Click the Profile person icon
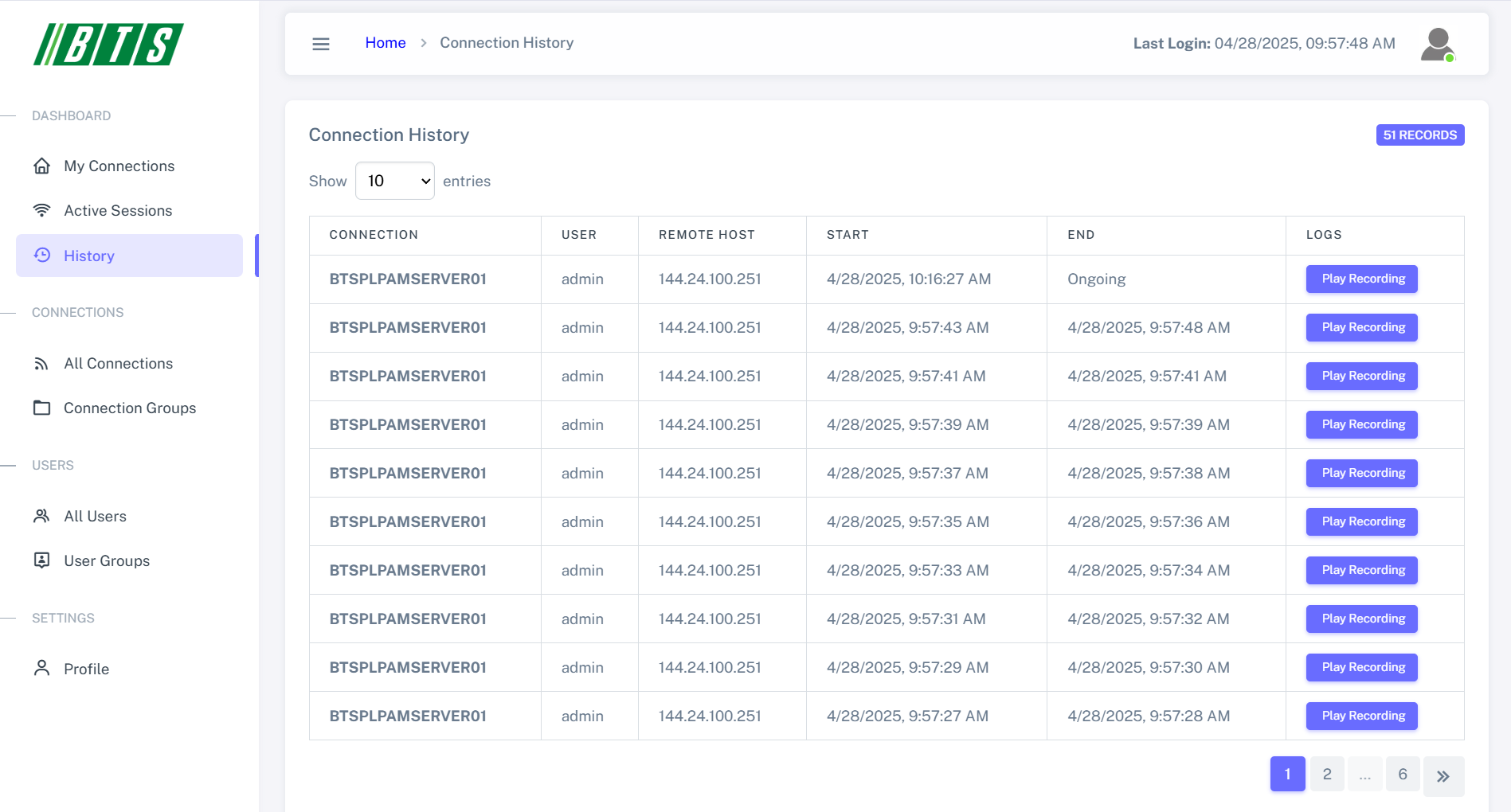 tap(41, 668)
